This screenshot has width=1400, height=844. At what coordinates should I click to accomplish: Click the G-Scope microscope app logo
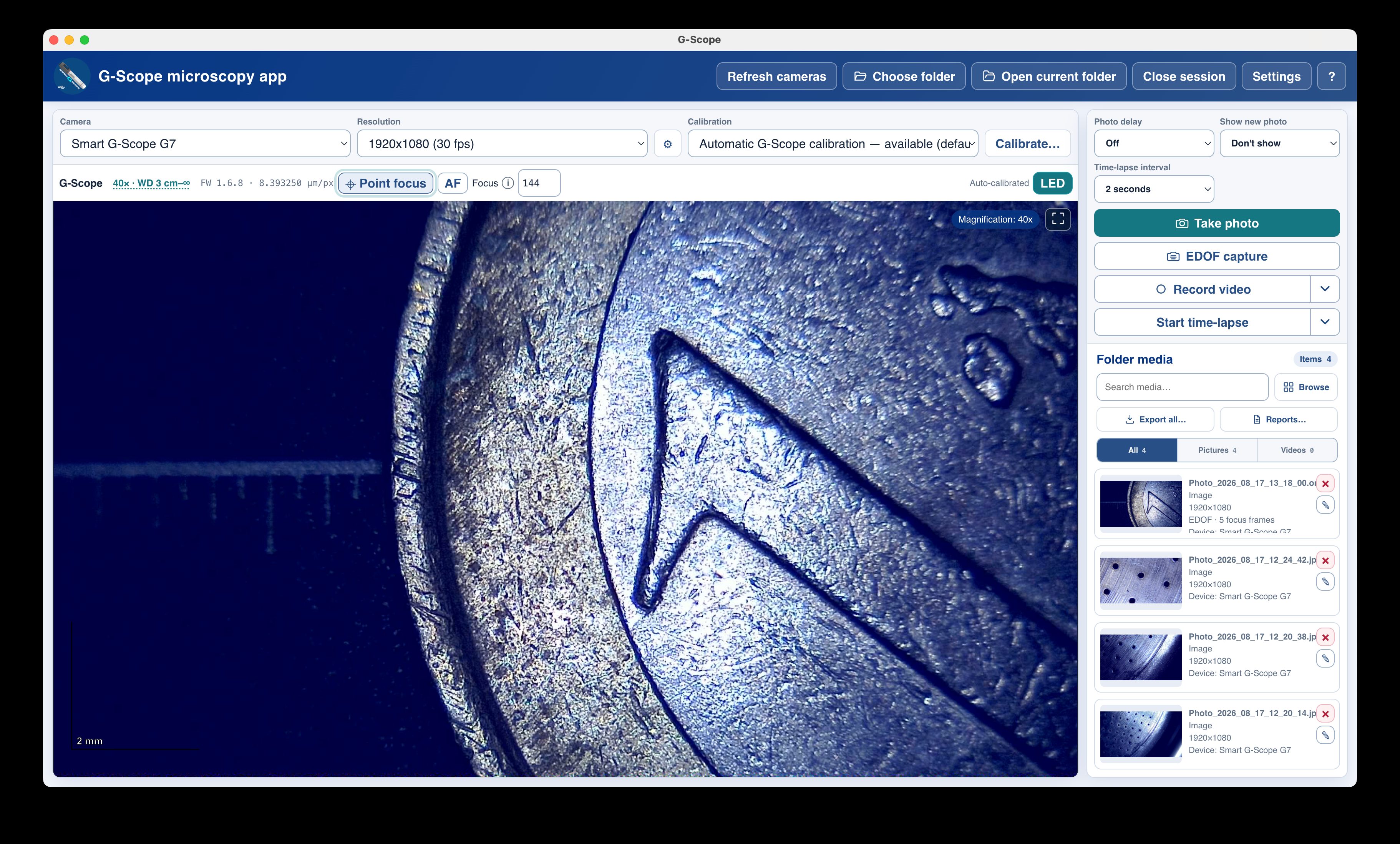(72, 76)
